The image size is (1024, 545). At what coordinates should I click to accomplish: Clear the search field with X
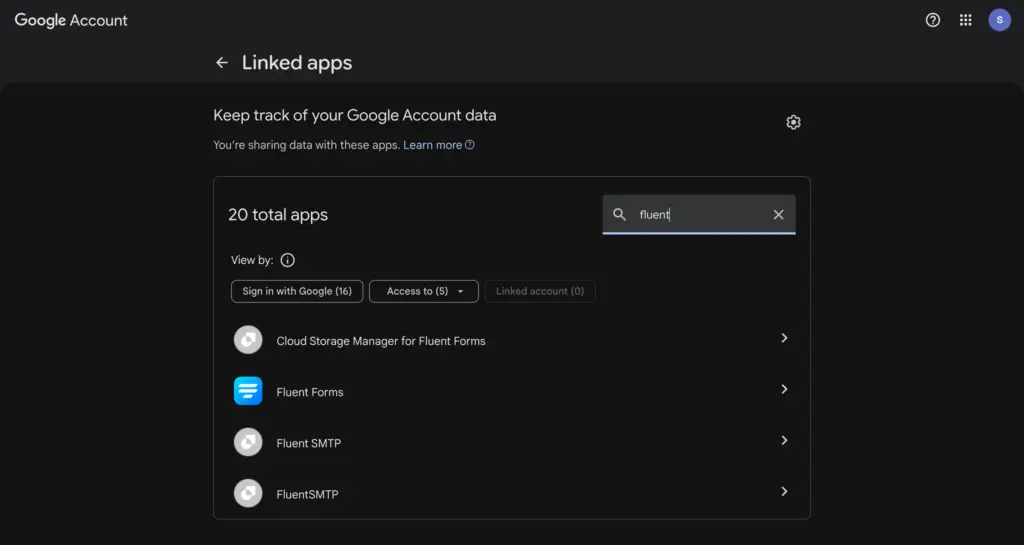pyautogui.click(x=778, y=215)
